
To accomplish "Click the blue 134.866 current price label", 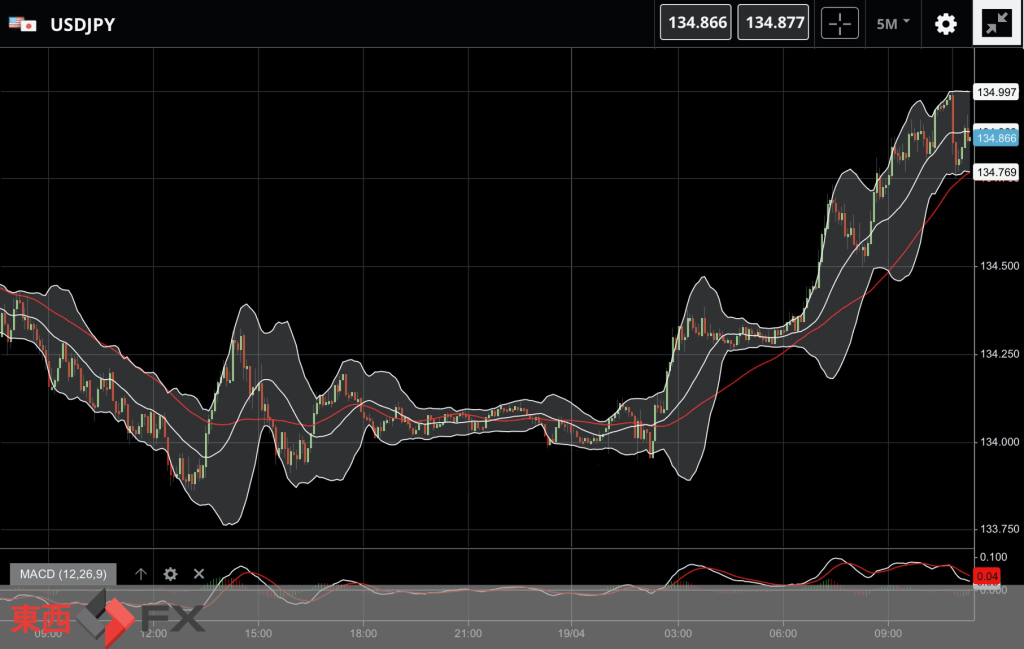I will [x=996, y=138].
